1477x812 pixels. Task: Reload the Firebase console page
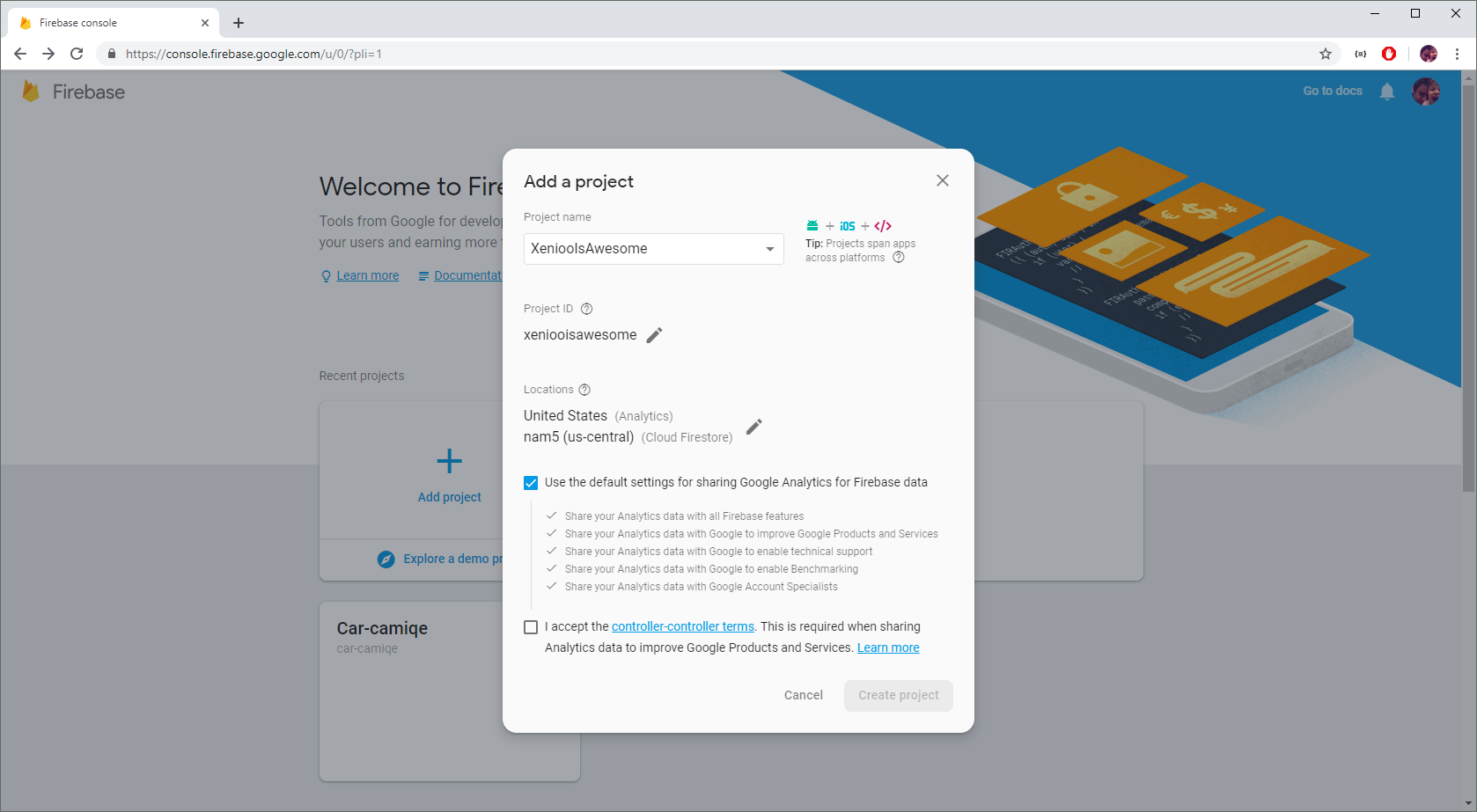(77, 54)
